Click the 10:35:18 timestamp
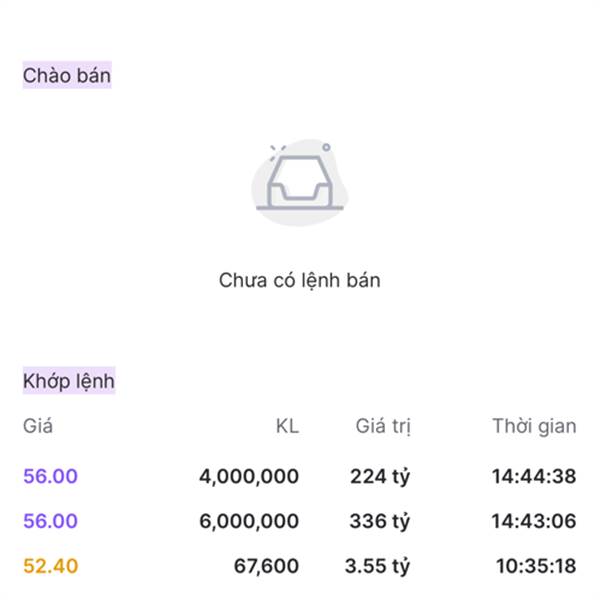The height and width of the screenshot is (600, 600). [x=536, y=566]
